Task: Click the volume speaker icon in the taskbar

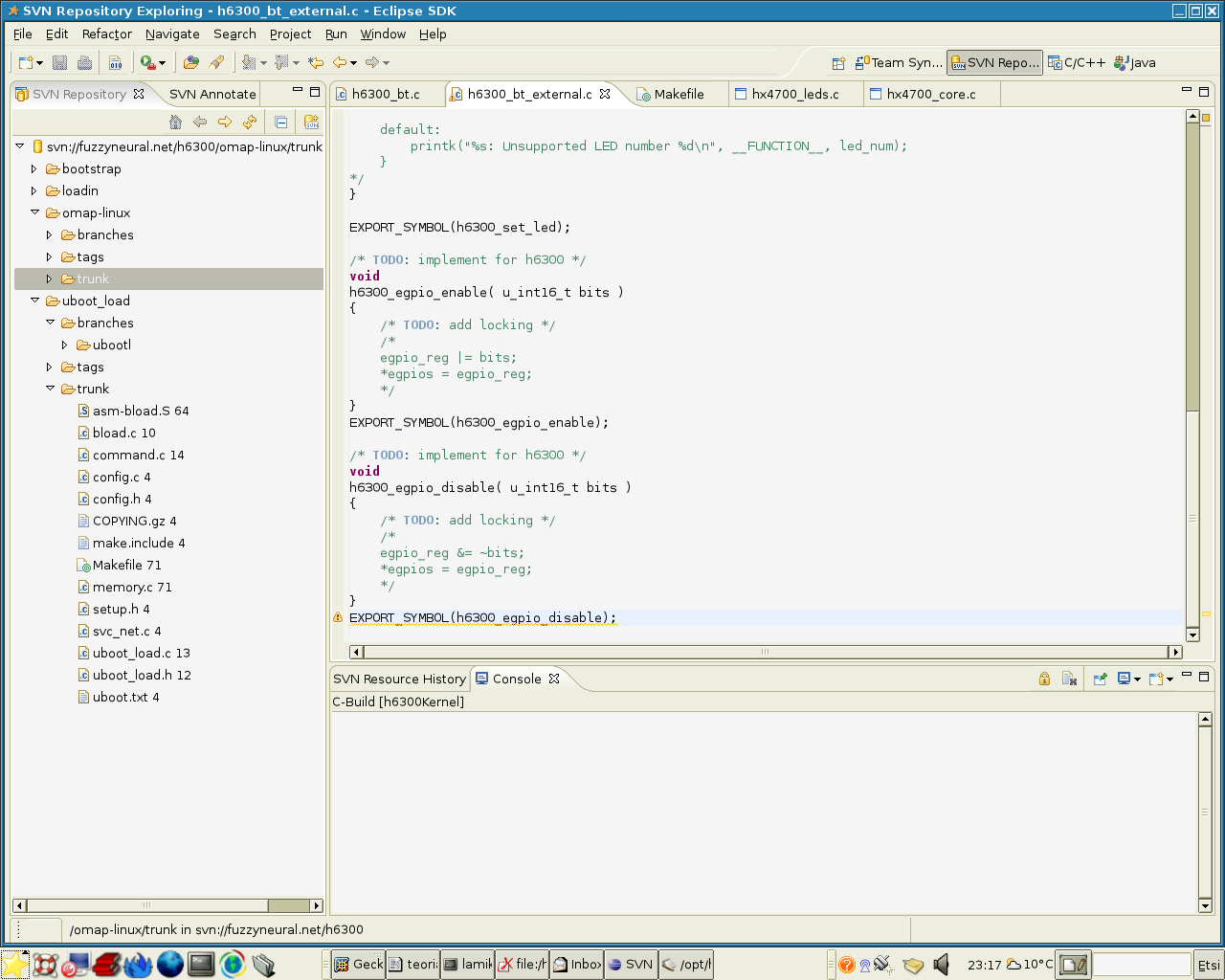Action: coord(941,964)
